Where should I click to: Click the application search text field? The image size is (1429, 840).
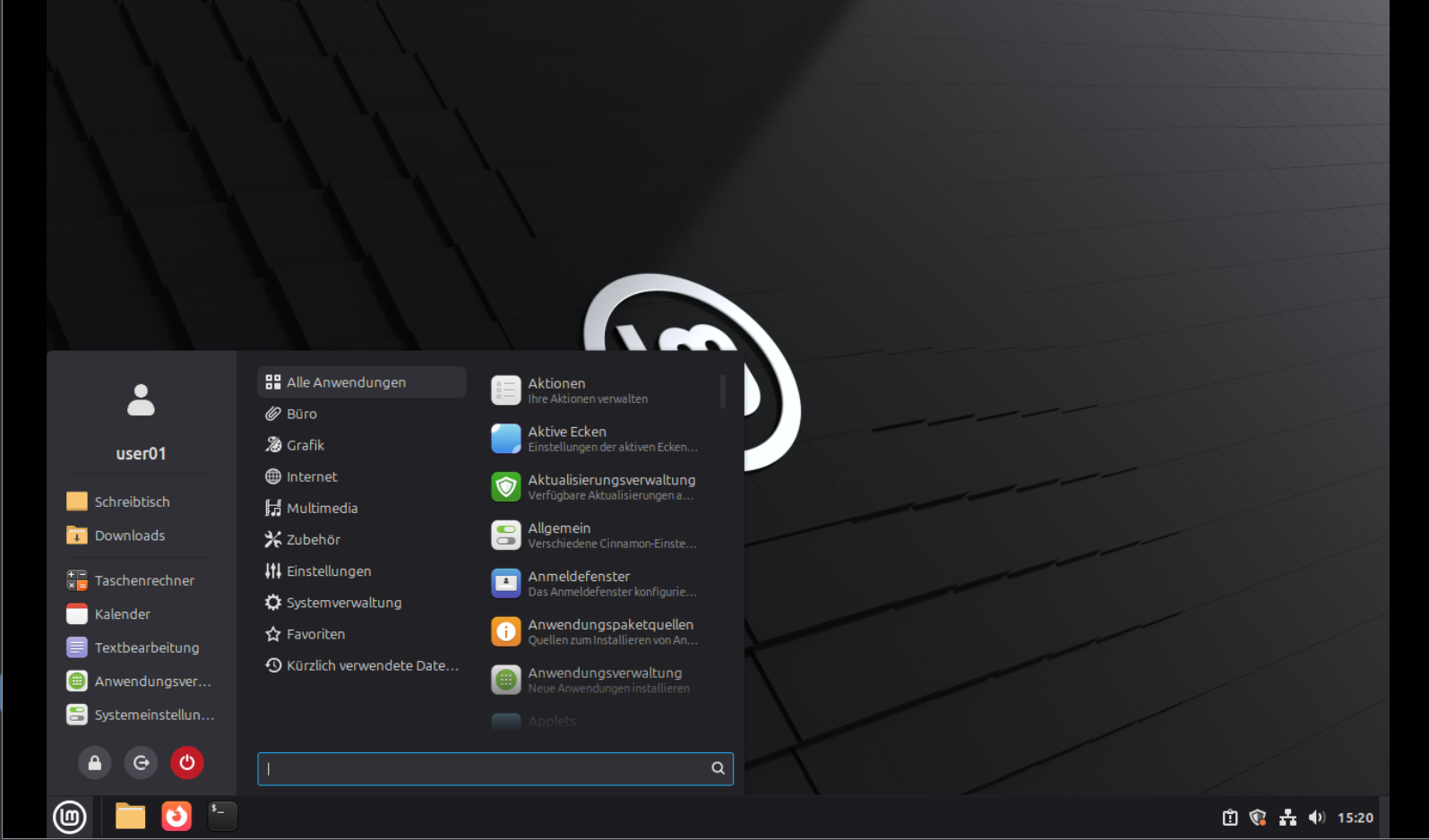tap(484, 768)
